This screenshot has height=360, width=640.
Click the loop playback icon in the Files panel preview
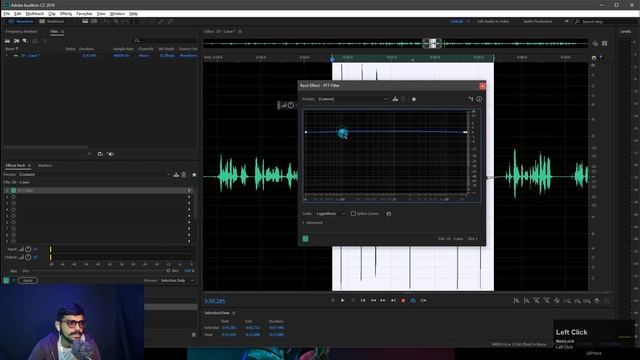[100, 154]
